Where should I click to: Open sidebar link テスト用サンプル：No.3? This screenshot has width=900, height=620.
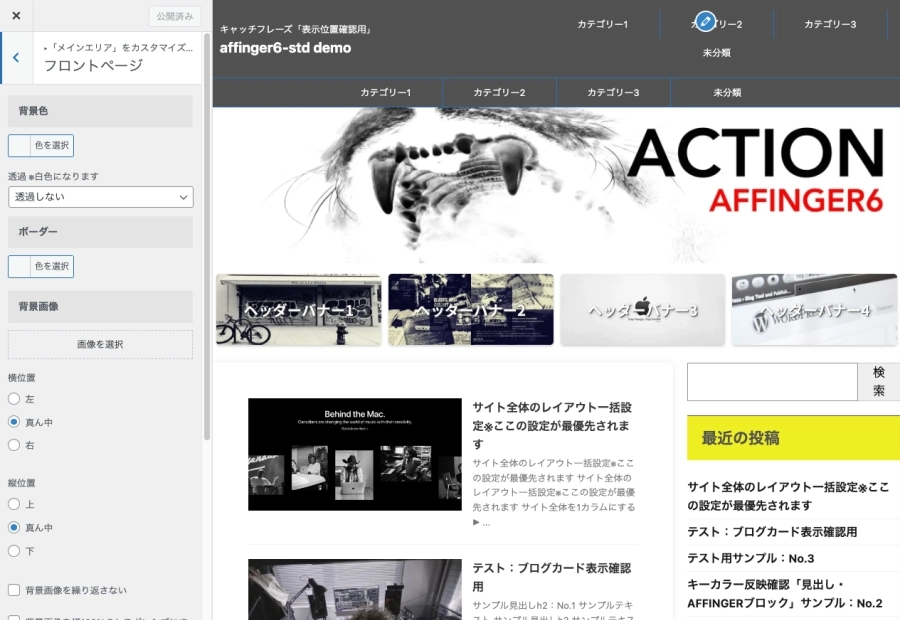click(x=751, y=559)
